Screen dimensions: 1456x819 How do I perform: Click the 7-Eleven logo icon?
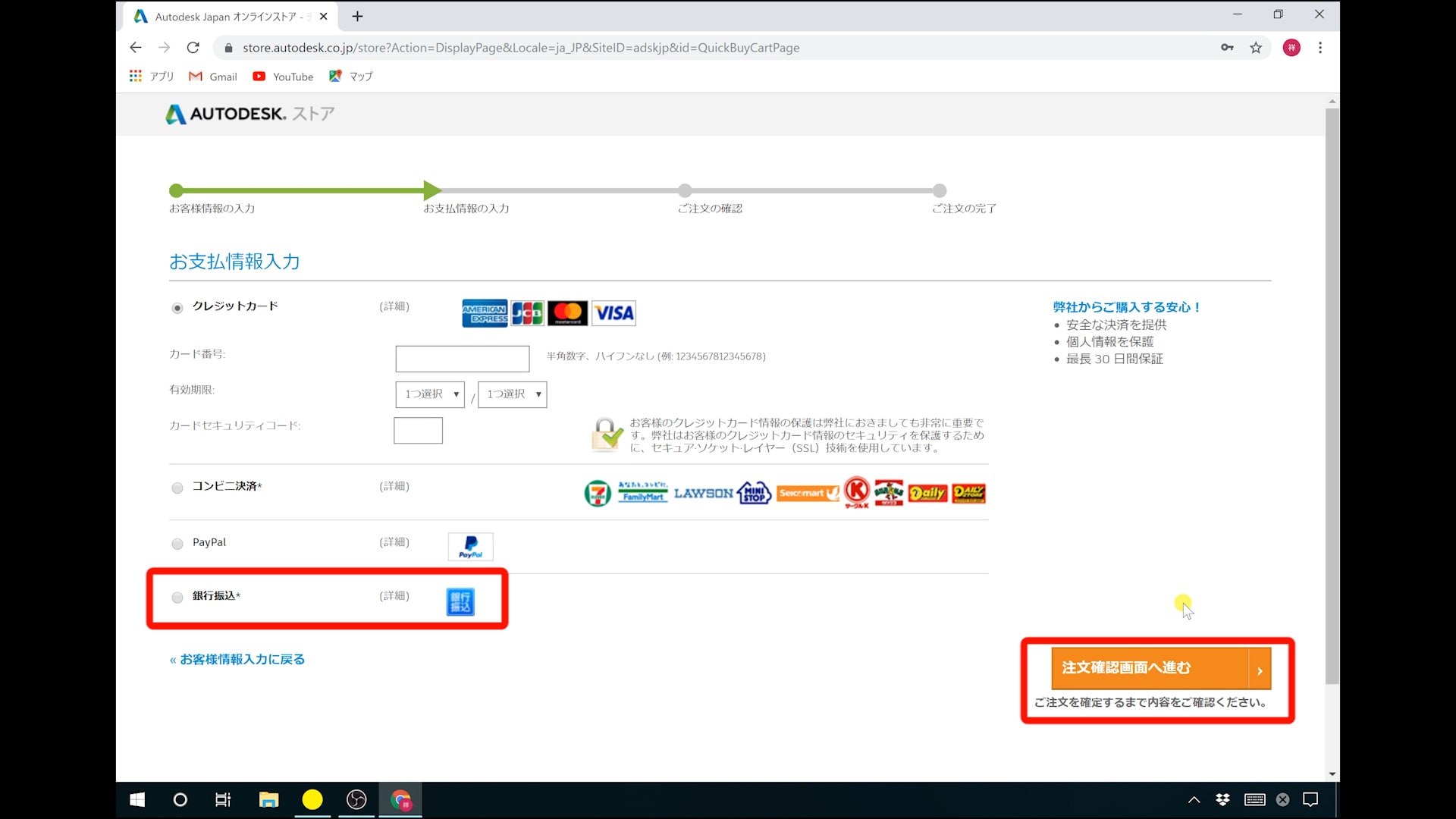coord(598,494)
